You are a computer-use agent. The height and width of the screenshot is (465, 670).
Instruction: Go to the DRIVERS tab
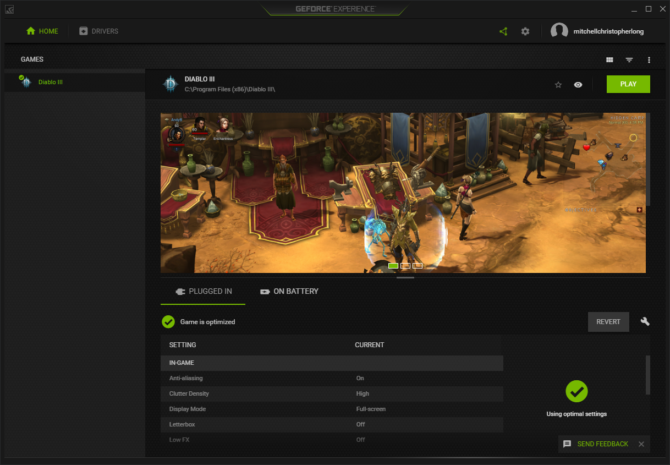pos(99,31)
